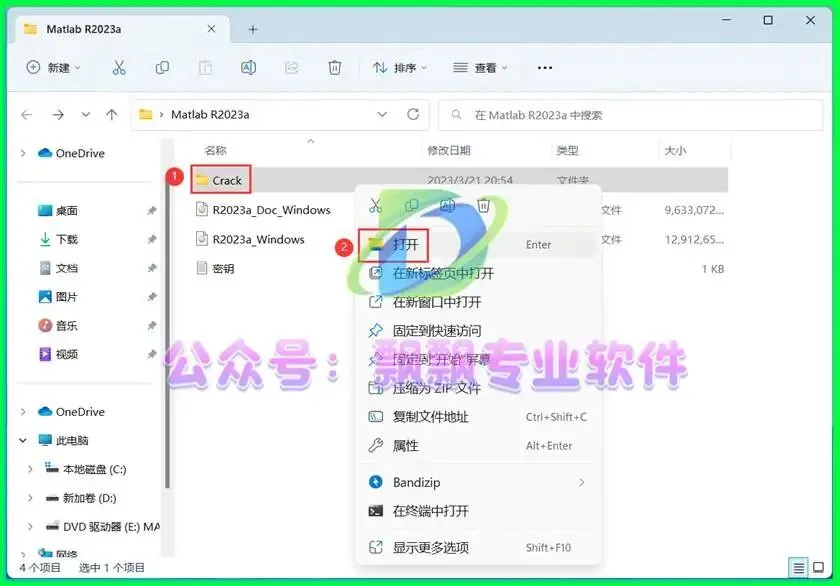The height and width of the screenshot is (586, 840).
Task: Go back with the left arrow
Action: click(27, 114)
